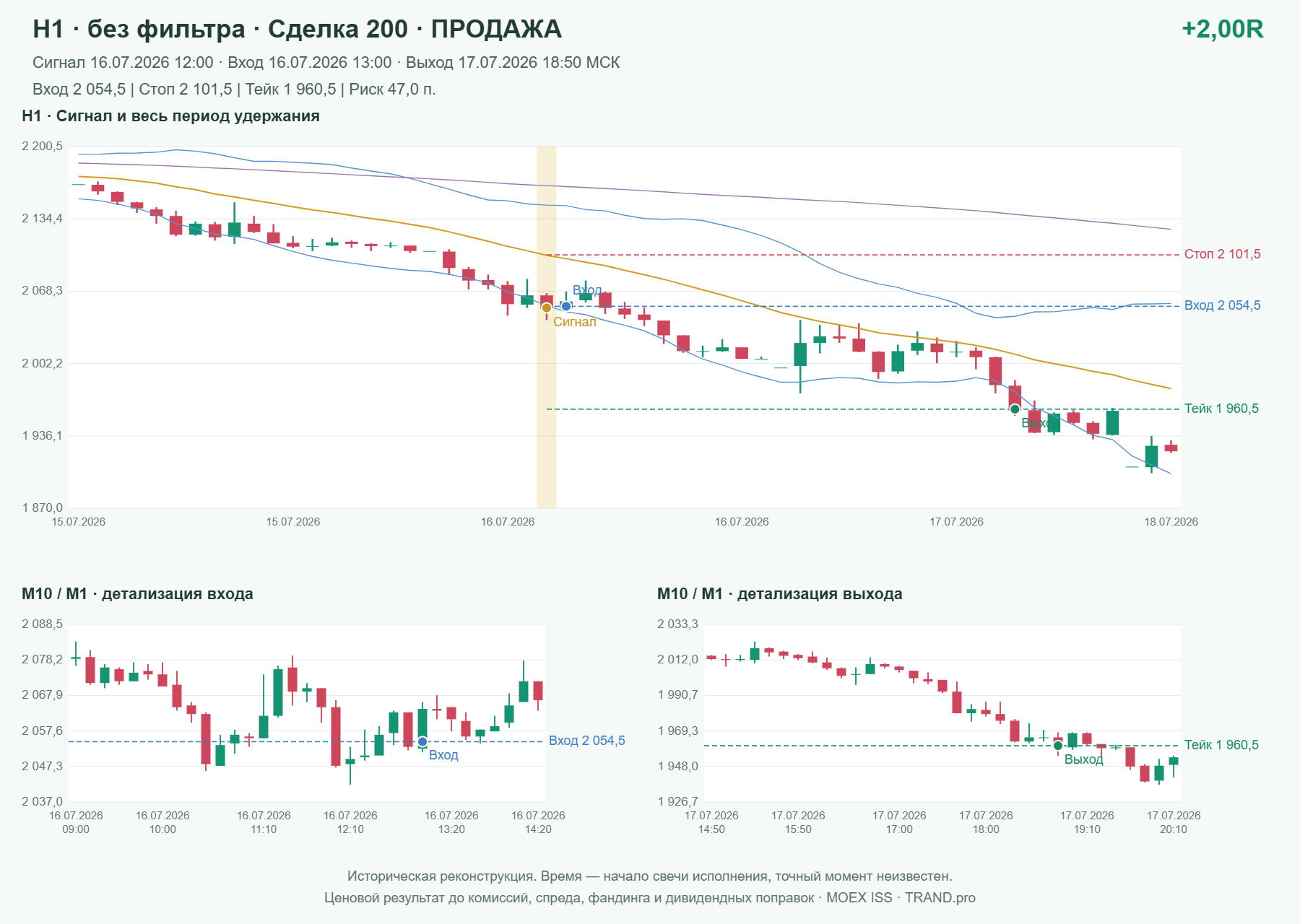
Task: Select heading "H1 · Сигнал и весь период удержания"
Action: tap(170, 116)
